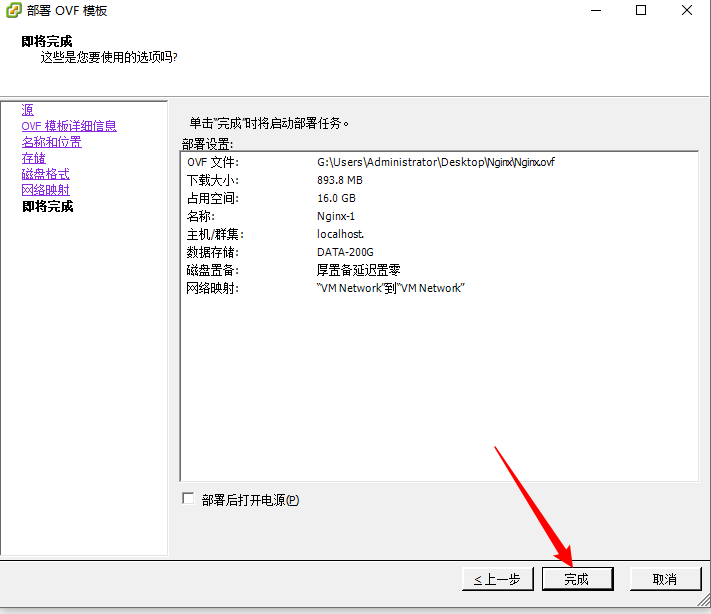
Task: Cancel the wizard with 取消
Action: click(x=665, y=579)
